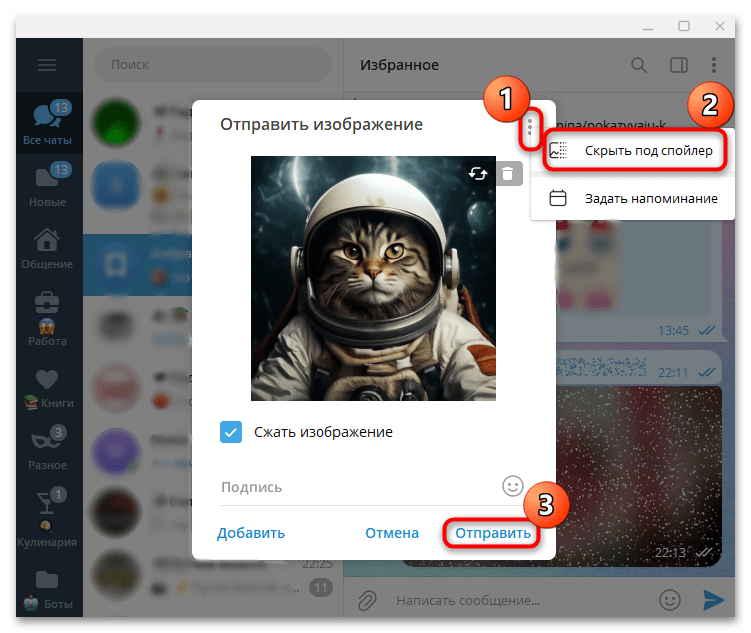Select the 'Разное' folder
The height and width of the screenshot is (633, 751).
(x=47, y=449)
